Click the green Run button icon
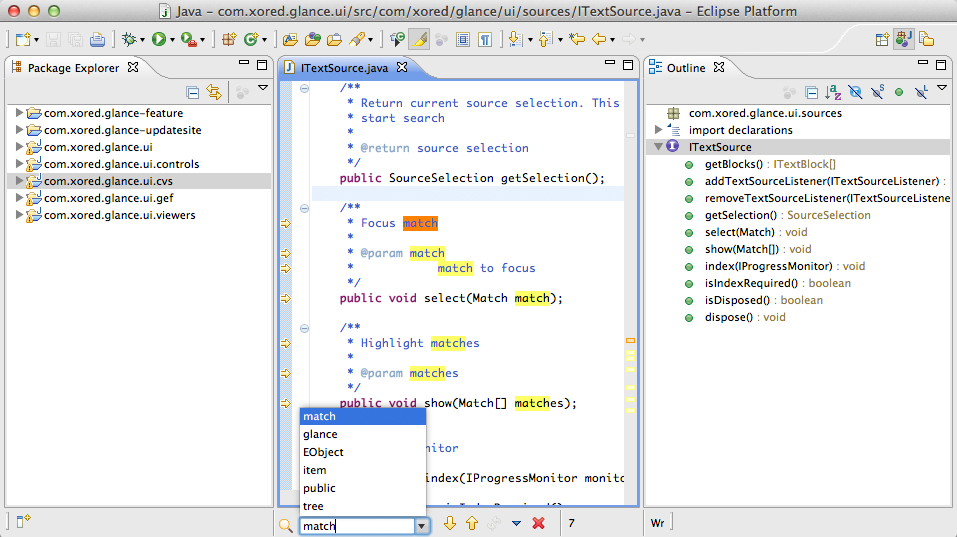This screenshot has height=537, width=957. tap(158, 40)
